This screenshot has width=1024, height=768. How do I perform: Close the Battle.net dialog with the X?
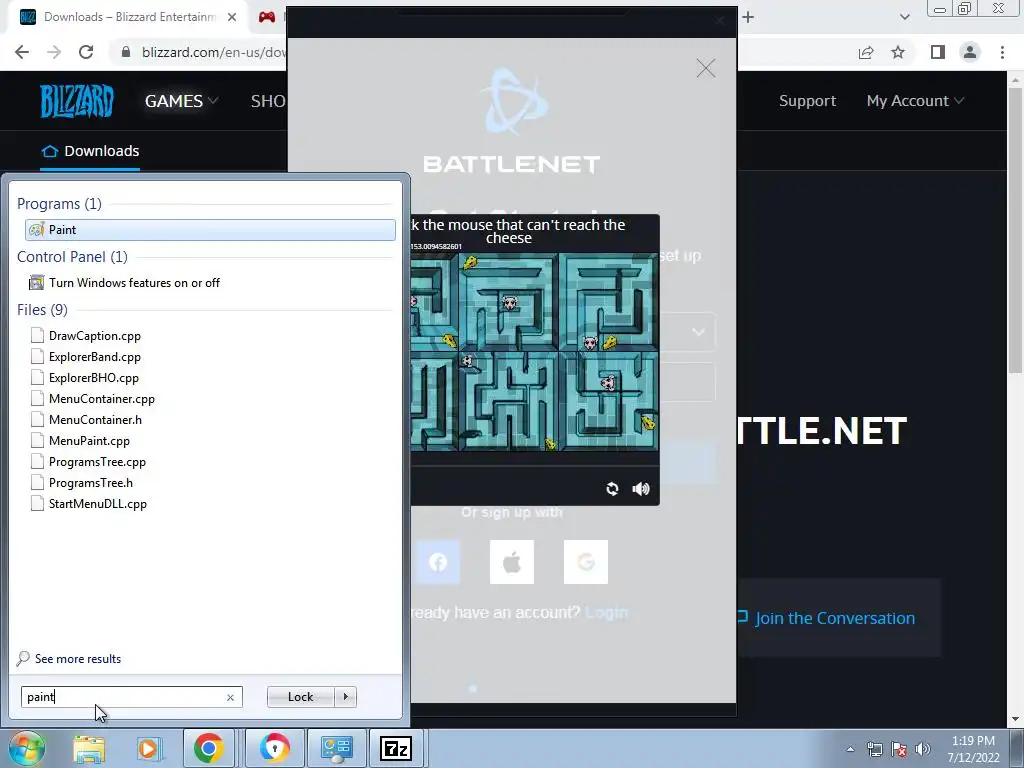click(705, 68)
